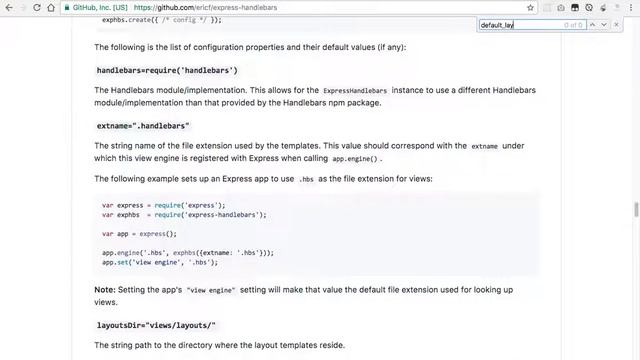640x360 pixels.
Task: Grab the page vertical scrollbar thumb
Action: click(x=636, y=210)
